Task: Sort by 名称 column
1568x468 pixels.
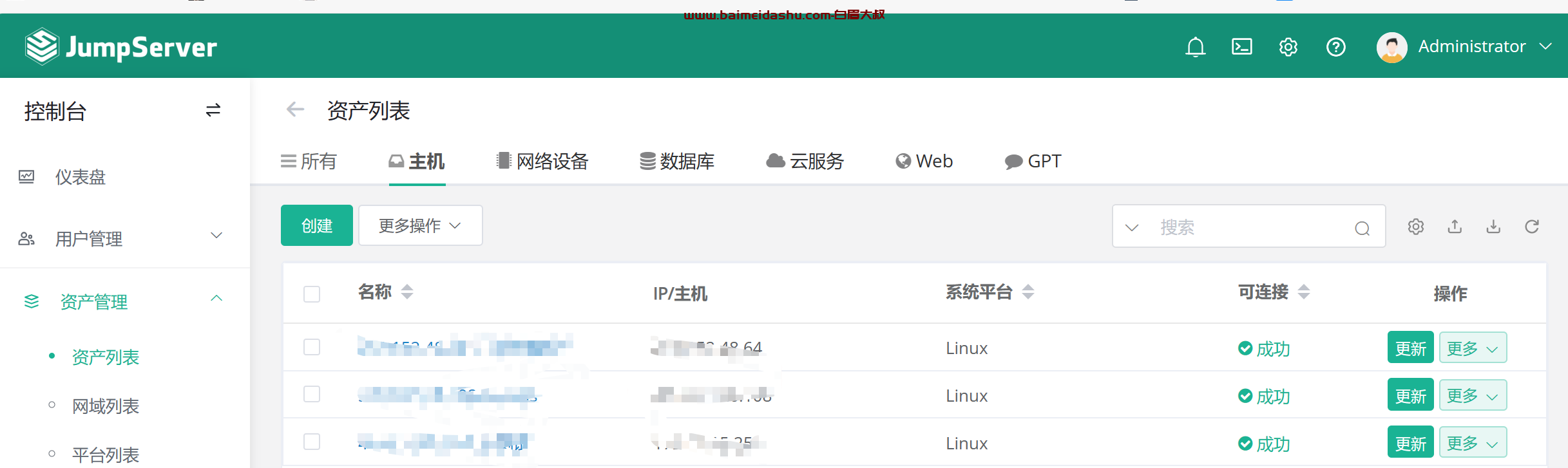Action: [406, 292]
